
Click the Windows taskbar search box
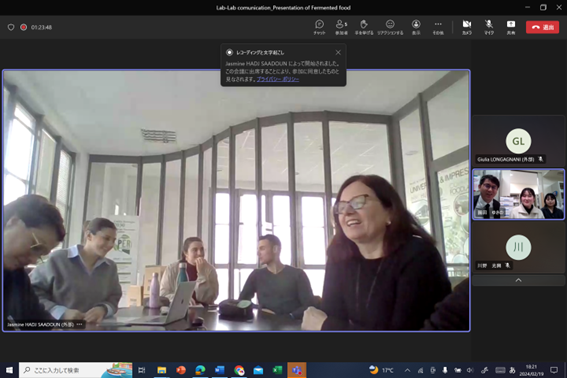(x=76, y=370)
